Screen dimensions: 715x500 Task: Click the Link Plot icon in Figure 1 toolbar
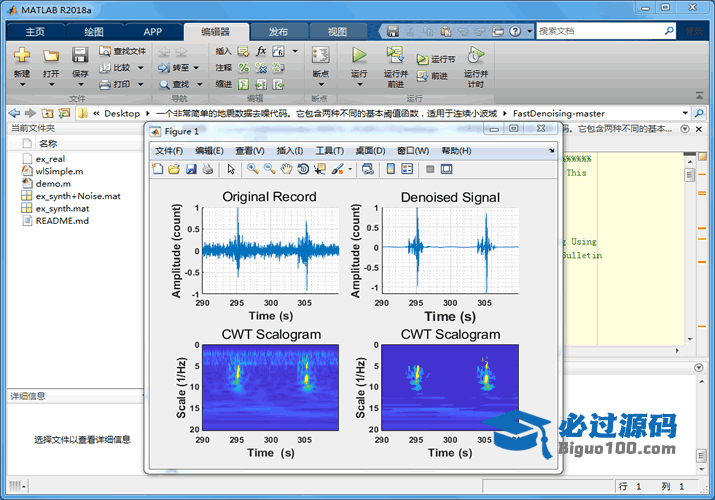(x=368, y=169)
